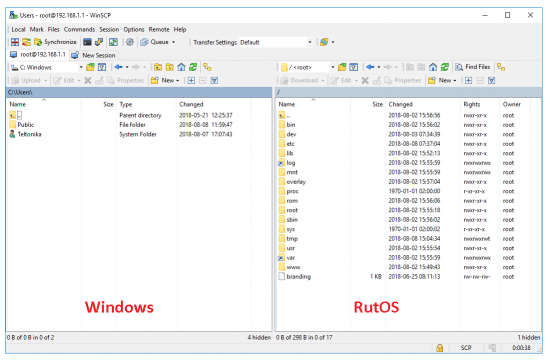Click the remote New button
This screenshot has height=361, width=550.
[442, 81]
